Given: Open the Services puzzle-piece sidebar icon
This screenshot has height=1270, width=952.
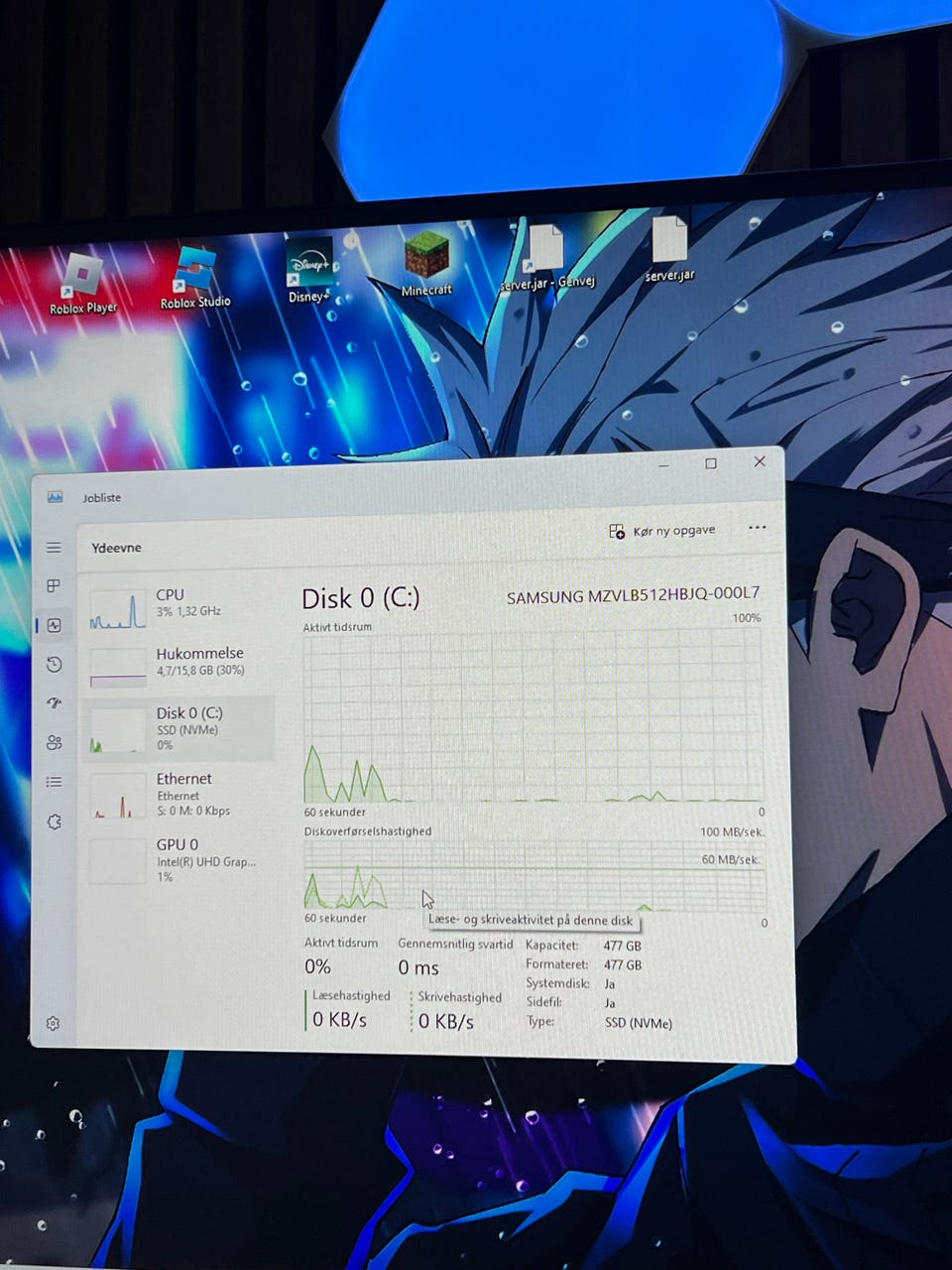Looking at the screenshot, I should point(54,822).
